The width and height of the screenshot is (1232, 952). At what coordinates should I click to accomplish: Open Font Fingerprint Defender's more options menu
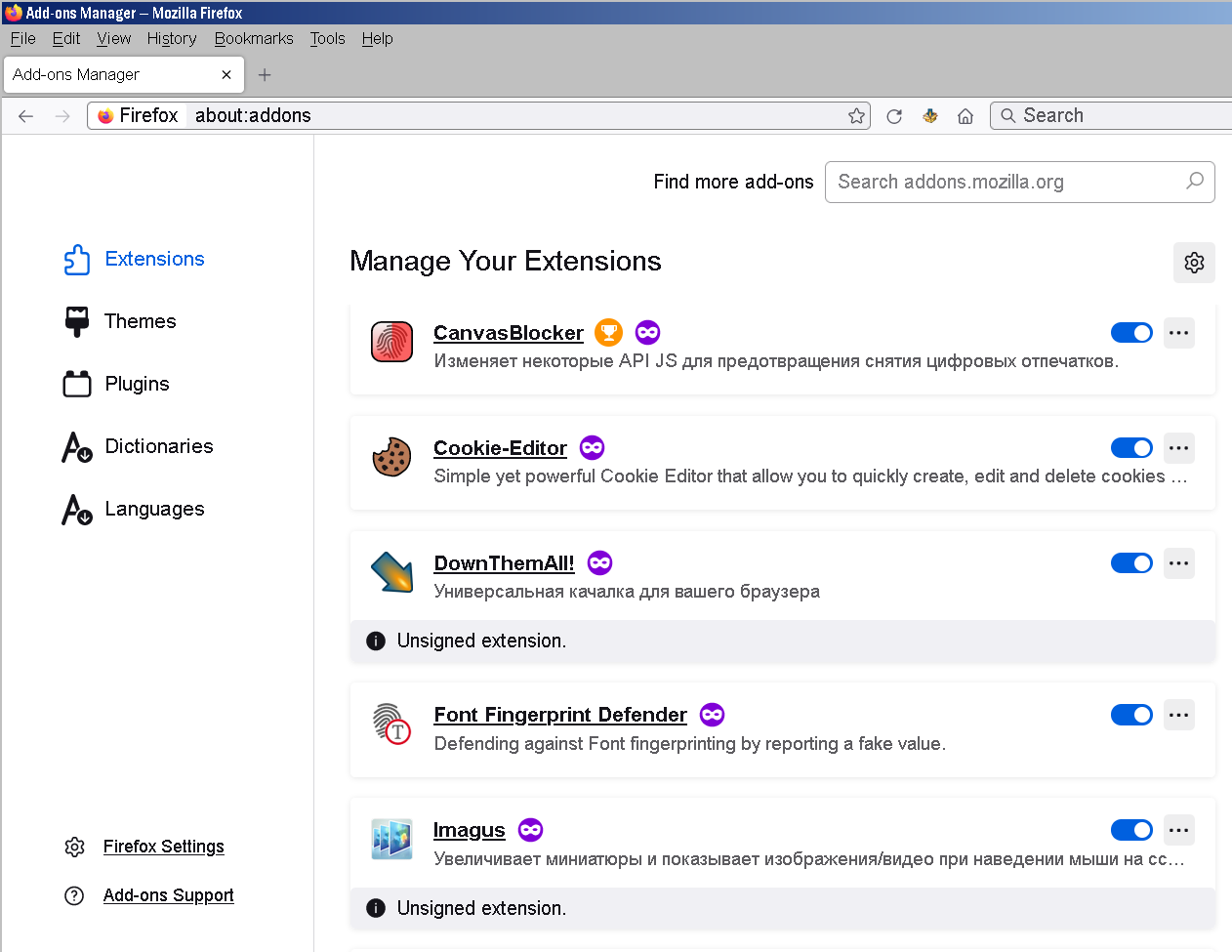1179,715
